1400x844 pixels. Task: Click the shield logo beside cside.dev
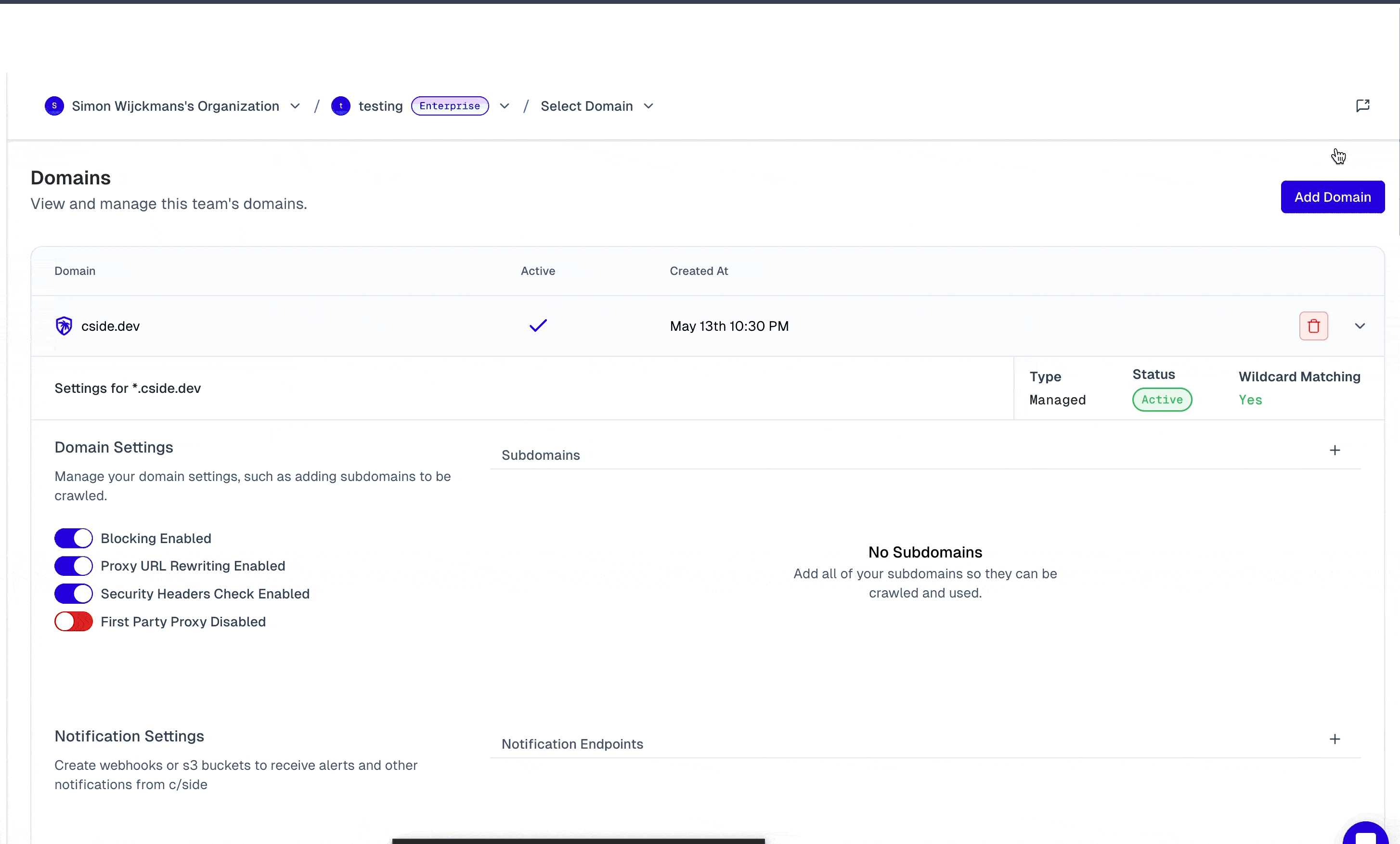[64, 325]
